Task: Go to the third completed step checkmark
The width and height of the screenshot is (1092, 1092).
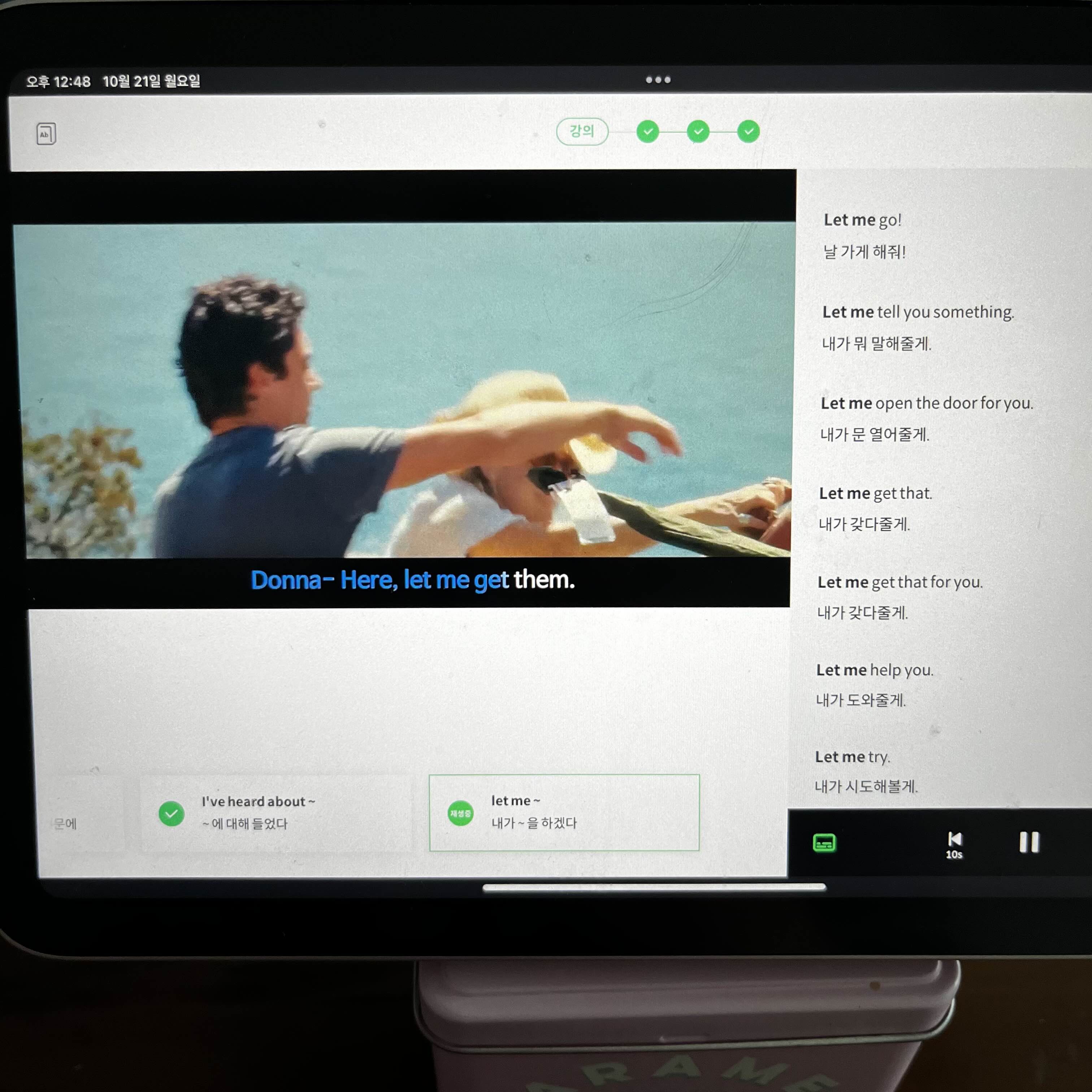Action: pos(748,132)
